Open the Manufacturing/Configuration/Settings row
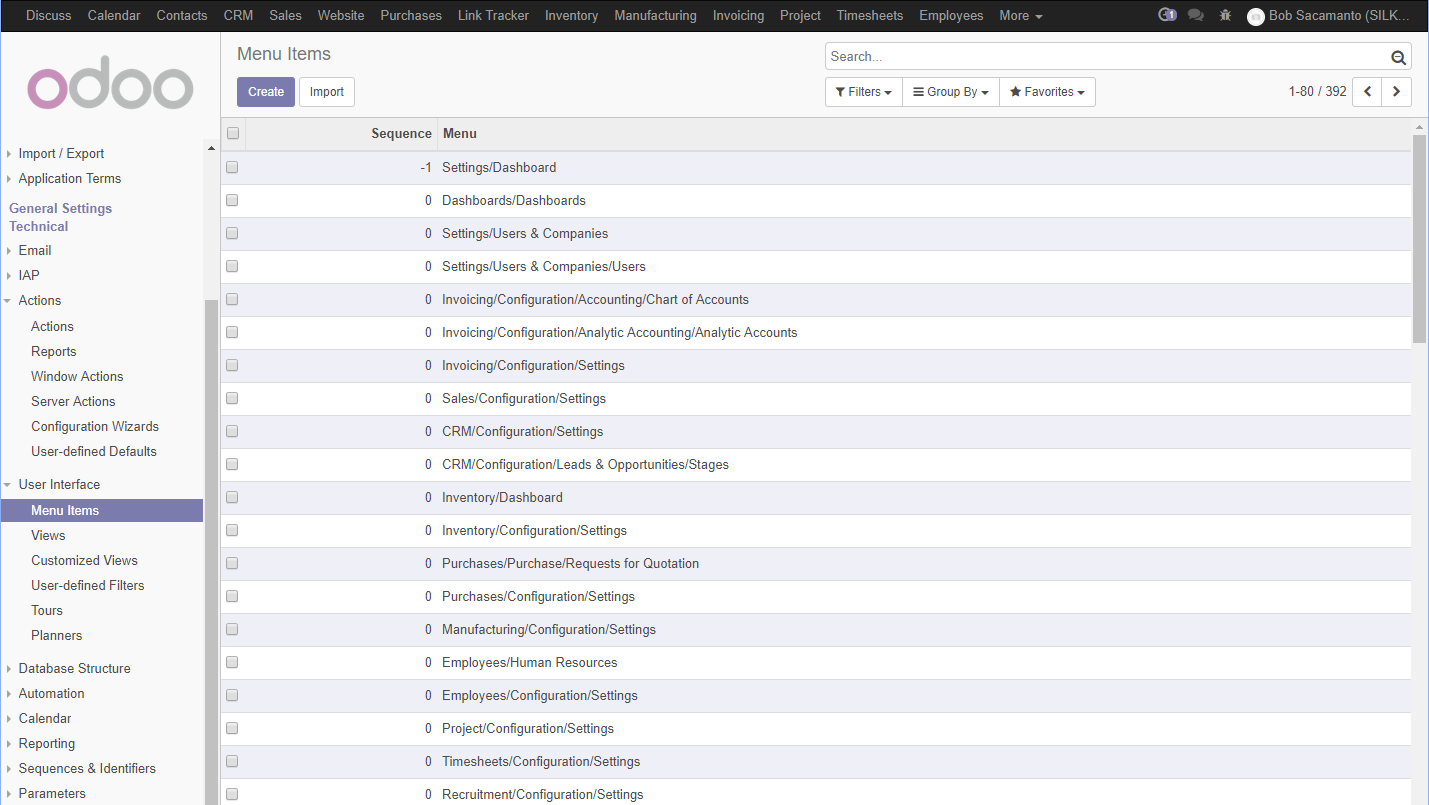1429x805 pixels. (x=816, y=629)
